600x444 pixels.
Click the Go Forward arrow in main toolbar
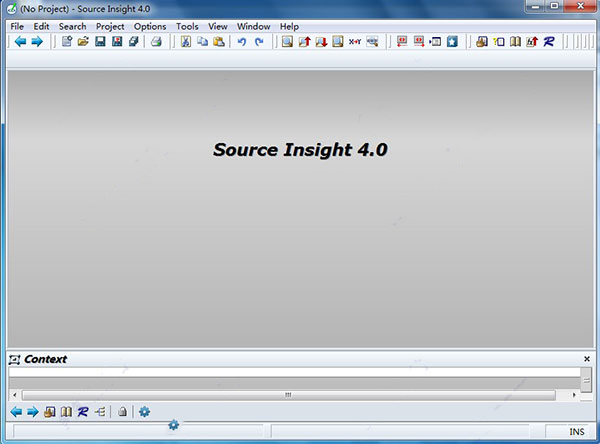pos(37,41)
